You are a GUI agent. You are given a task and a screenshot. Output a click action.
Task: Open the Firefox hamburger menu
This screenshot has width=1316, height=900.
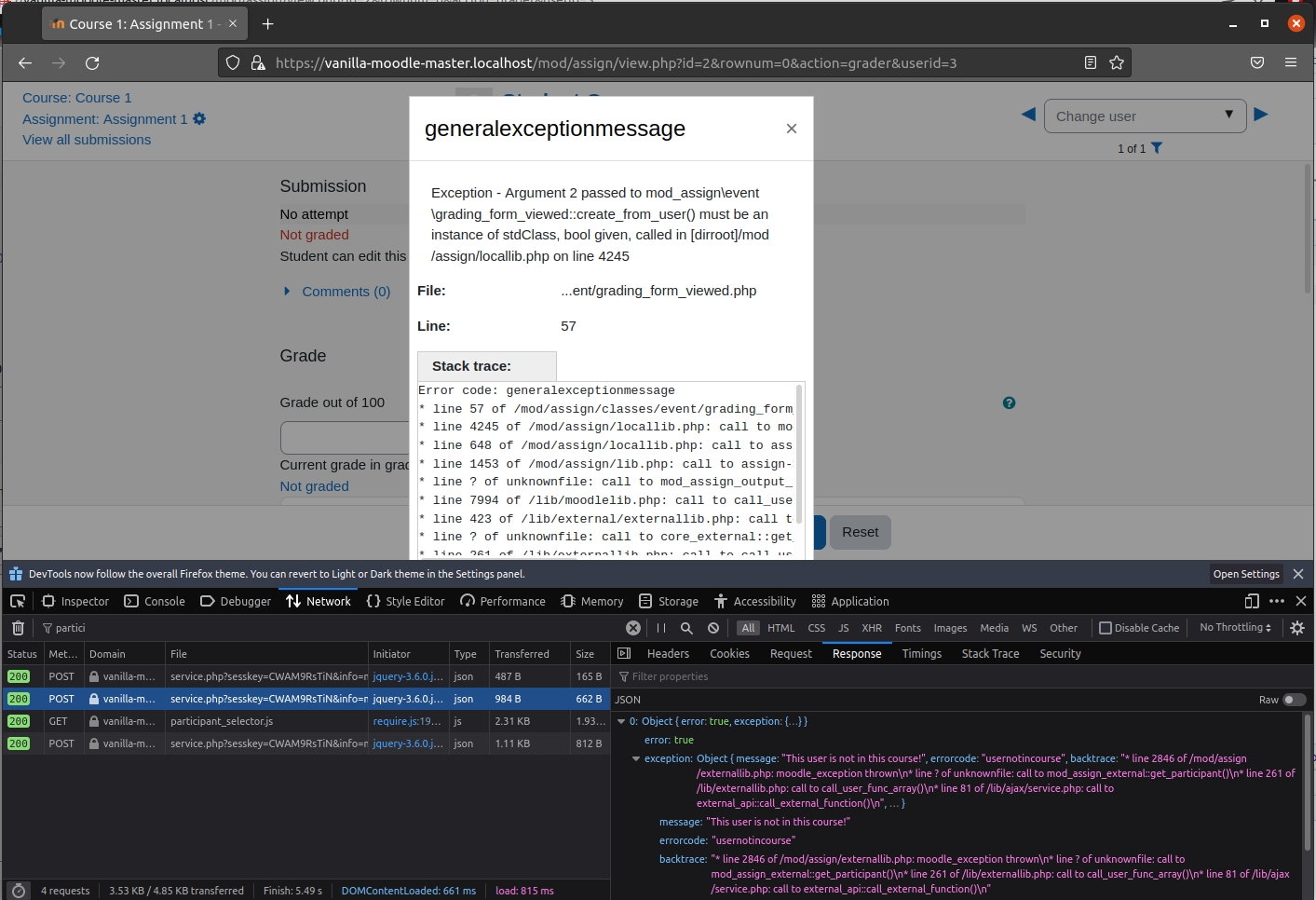coord(1291,62)
